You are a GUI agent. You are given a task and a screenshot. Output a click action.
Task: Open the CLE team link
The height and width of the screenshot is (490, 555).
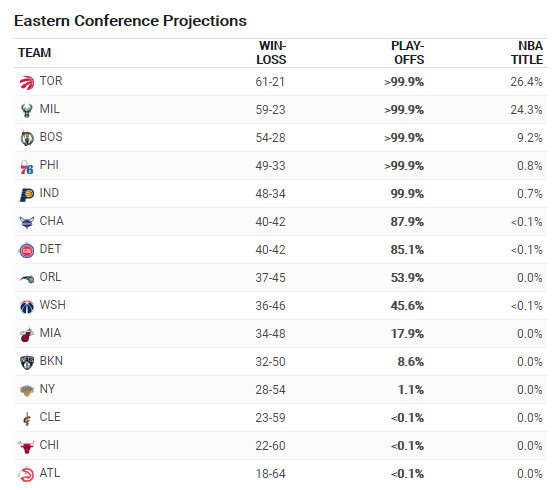click(50, 417)
